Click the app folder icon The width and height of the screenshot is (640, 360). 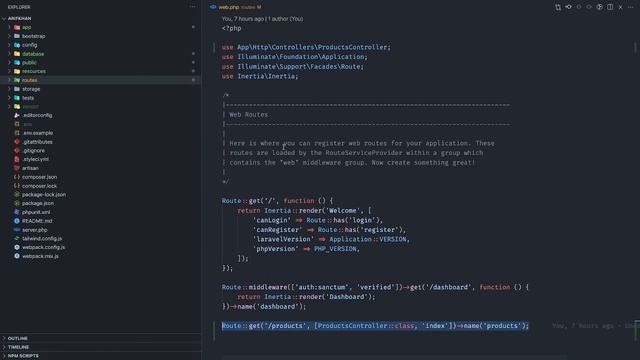[x=17, y=27]
